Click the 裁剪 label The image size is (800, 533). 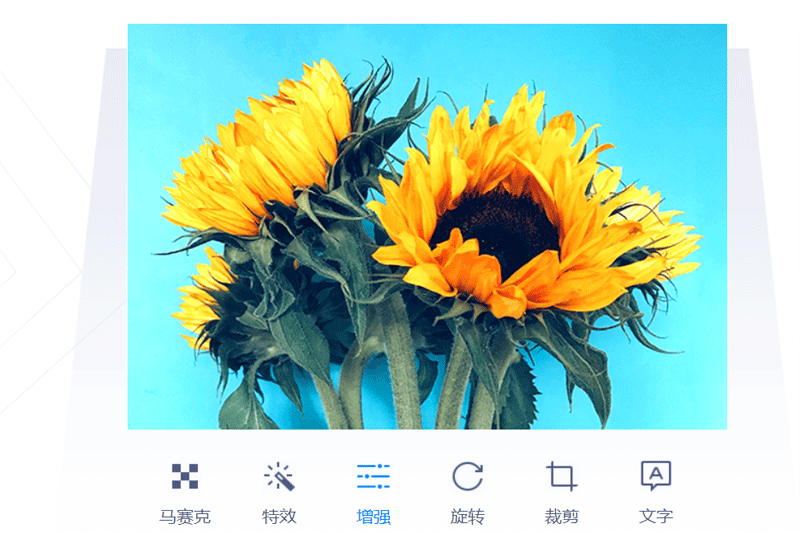click(562, 517)
